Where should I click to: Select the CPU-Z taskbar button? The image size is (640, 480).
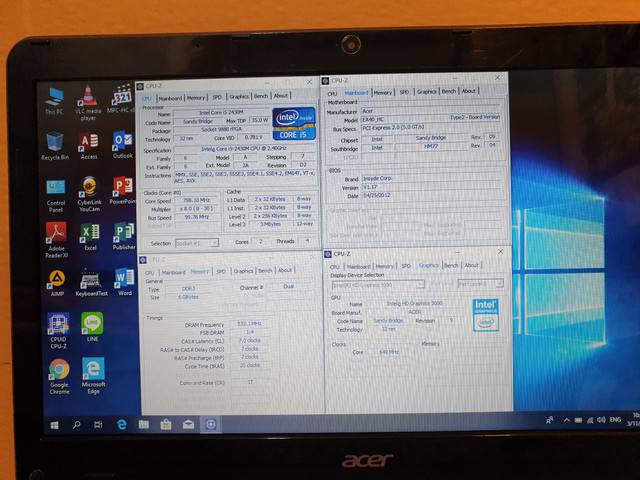click(x=211, y=424)
